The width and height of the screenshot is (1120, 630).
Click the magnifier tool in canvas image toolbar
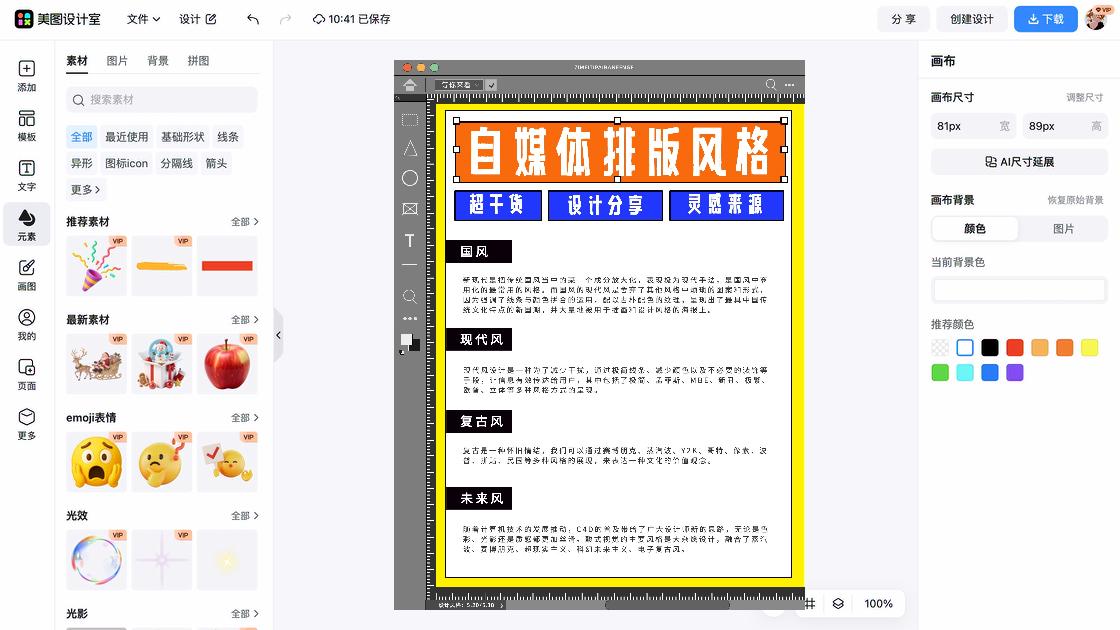pos(409,296)
